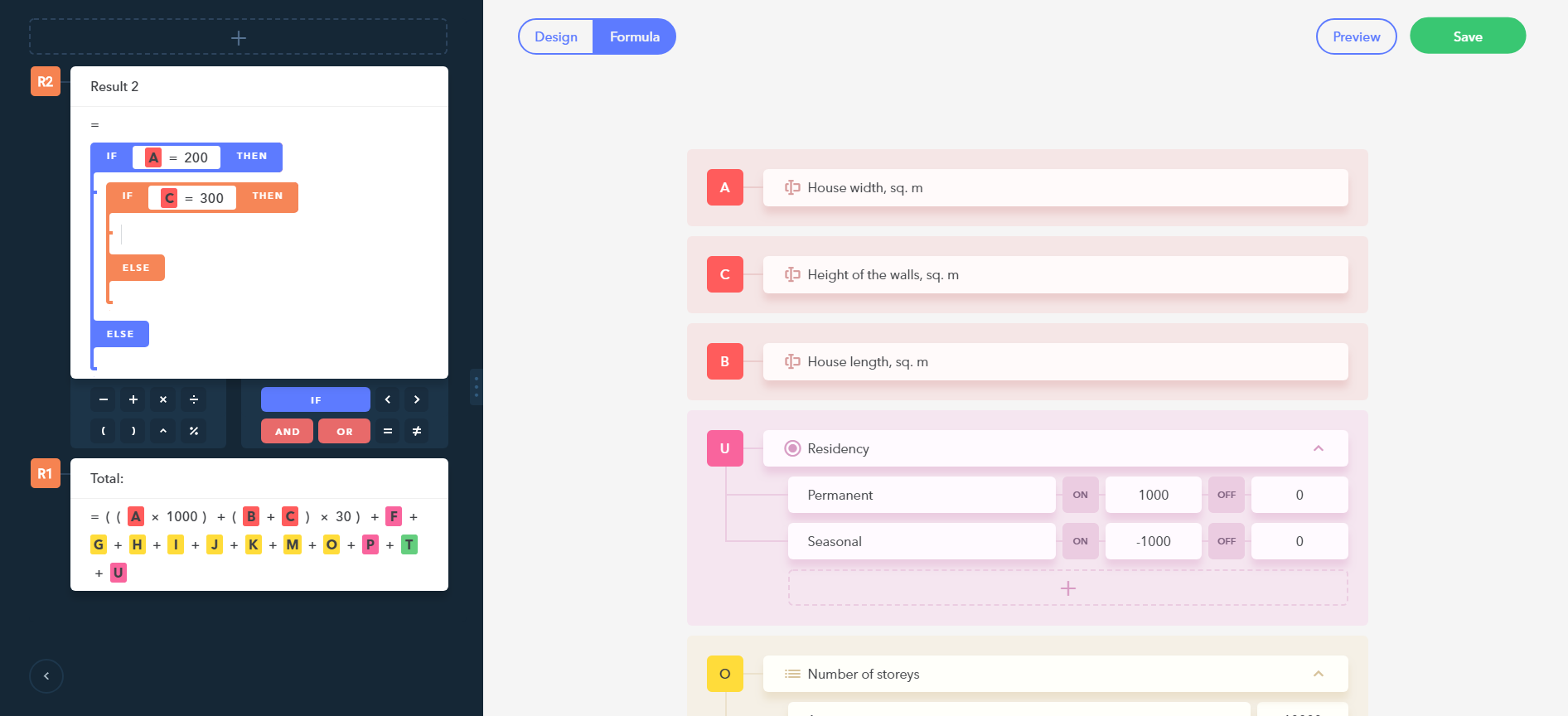Viewport: 1568px width, 716px height.
Task: Click the P variable in Total formula
Action: click(370, 544)
